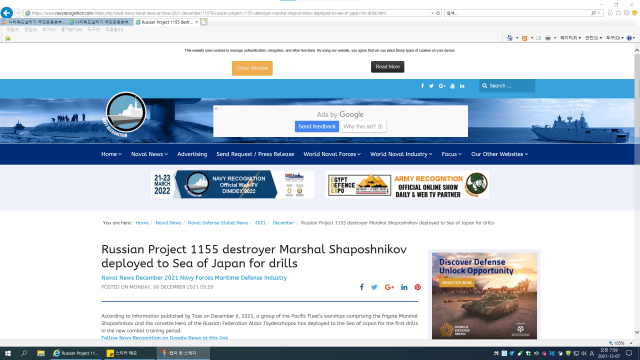Click the Close Window cookie button
This screenshot has height=360, width=640.
[x=252, y=68]
